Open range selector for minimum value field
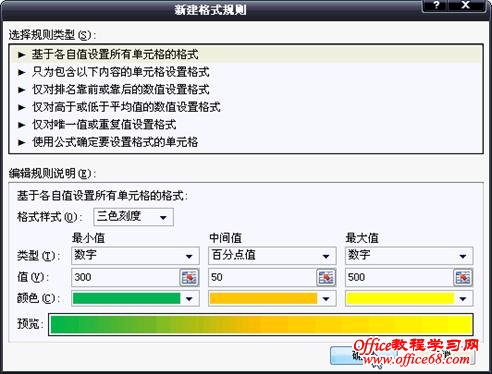The width and height of the screenshot is (492, 374). [189, 277]
